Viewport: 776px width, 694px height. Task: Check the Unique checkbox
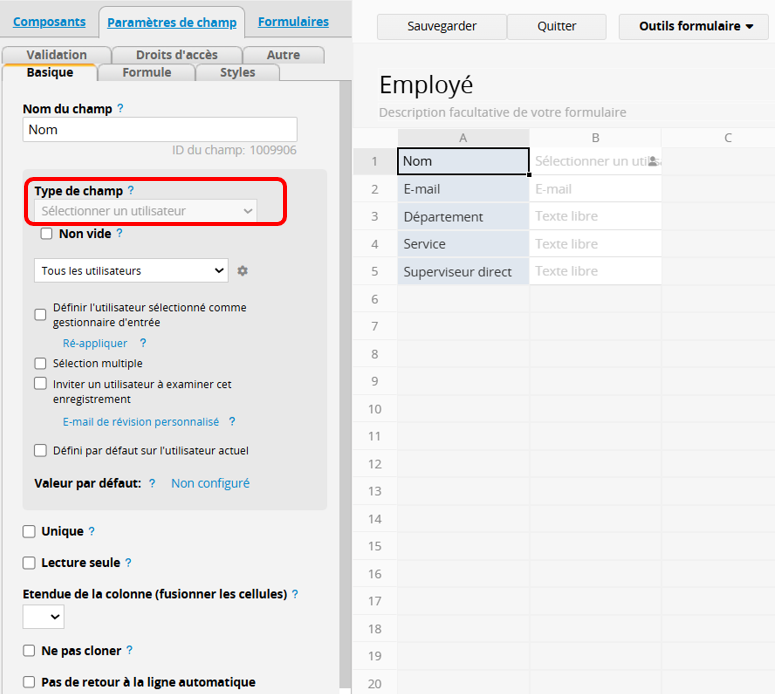pyautogui.click(x=29, y=532)
